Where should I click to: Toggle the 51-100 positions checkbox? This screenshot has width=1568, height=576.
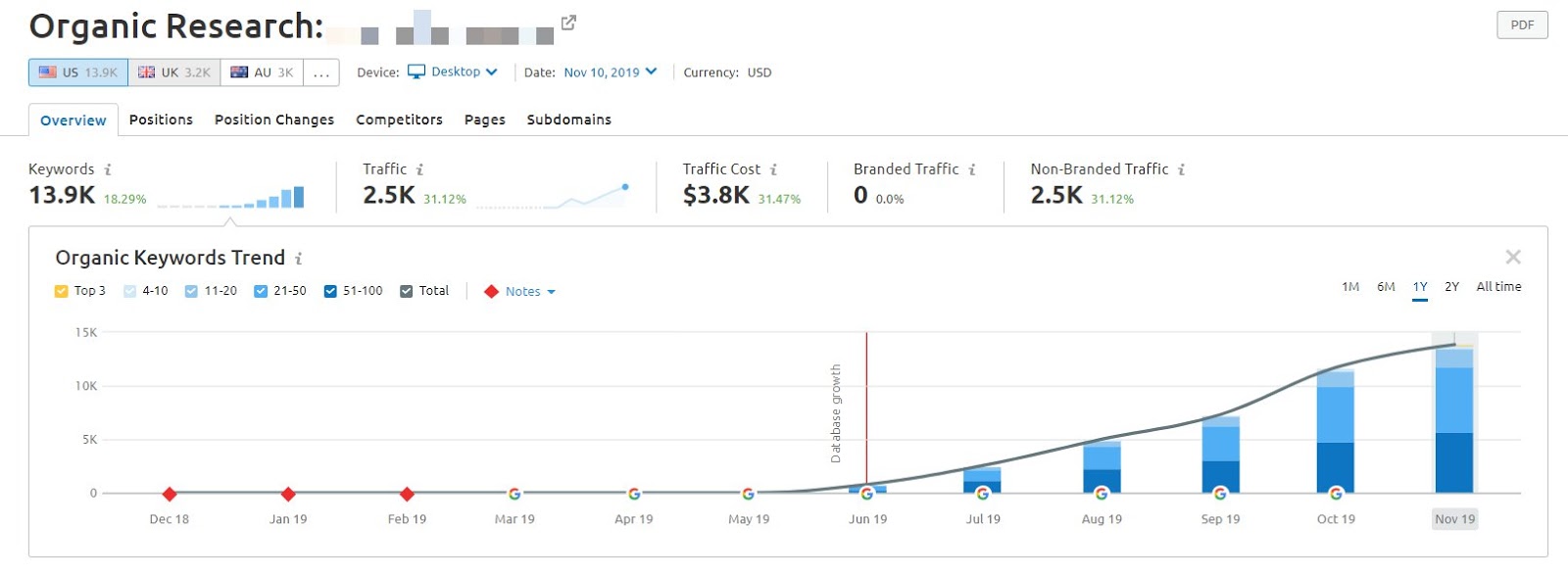tap(330, 291)
